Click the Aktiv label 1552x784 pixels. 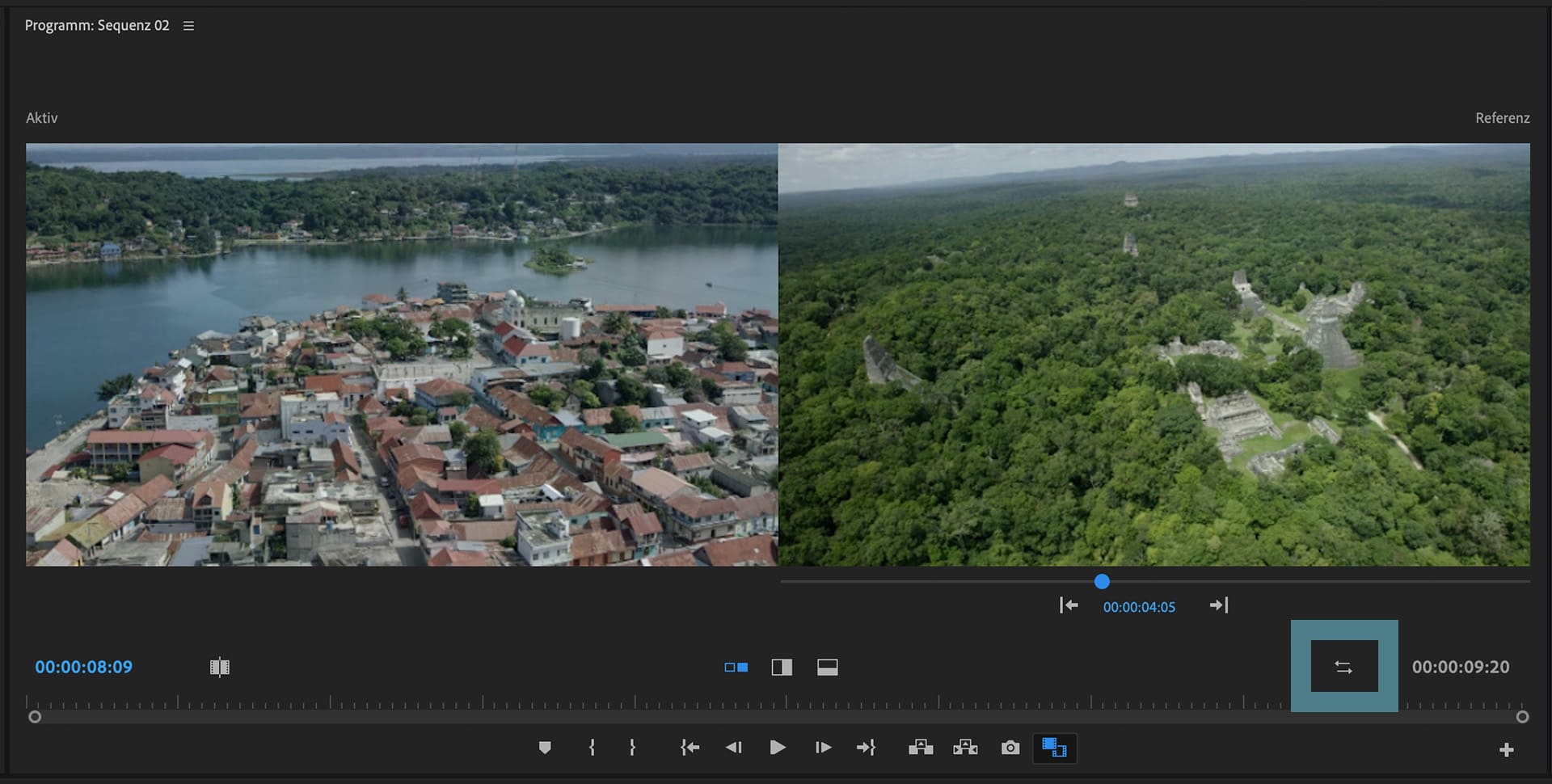click(42, 118)
